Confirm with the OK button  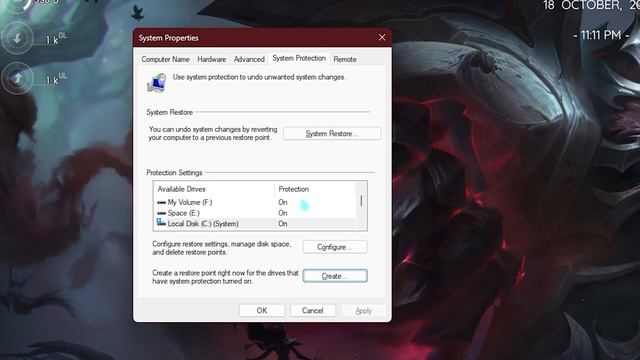point(262,311)
